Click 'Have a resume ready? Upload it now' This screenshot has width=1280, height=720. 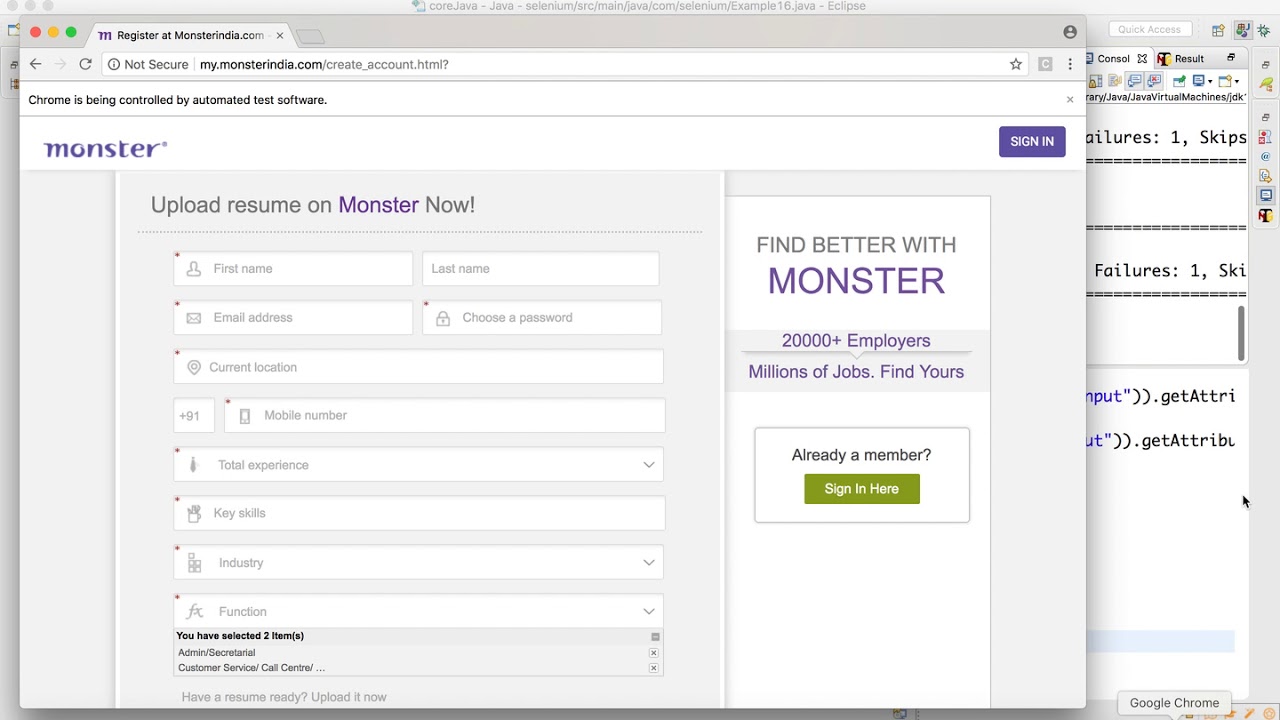[284, 697]
